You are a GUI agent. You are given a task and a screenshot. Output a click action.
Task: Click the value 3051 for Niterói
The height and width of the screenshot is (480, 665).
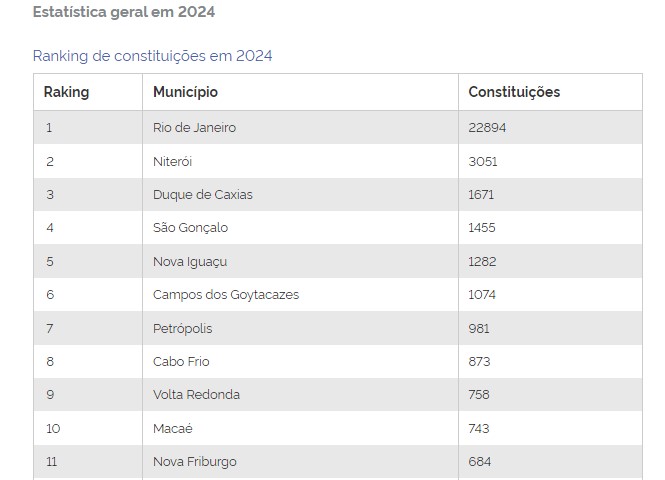point(483,162)
